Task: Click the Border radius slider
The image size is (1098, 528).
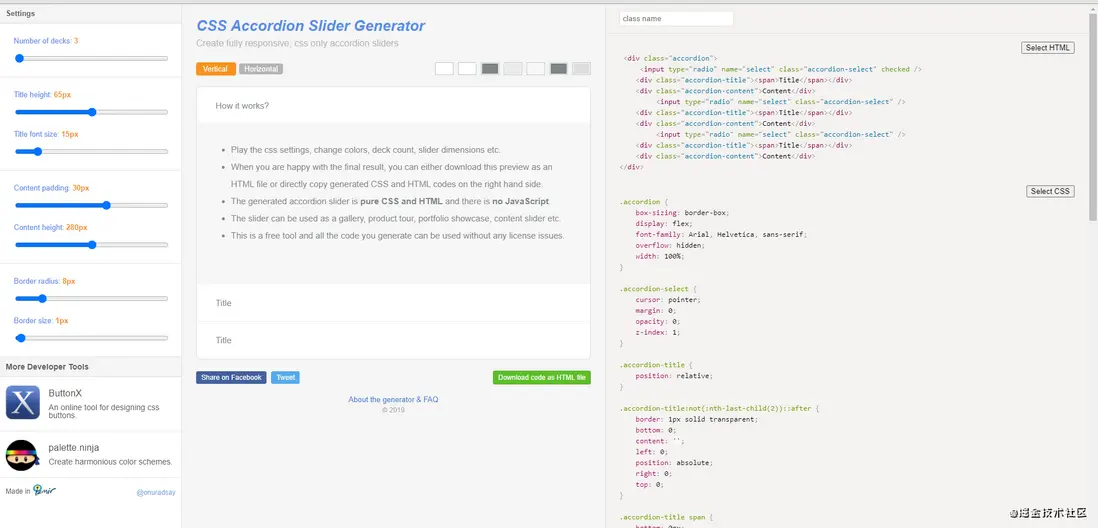Action: pos(91,298)
